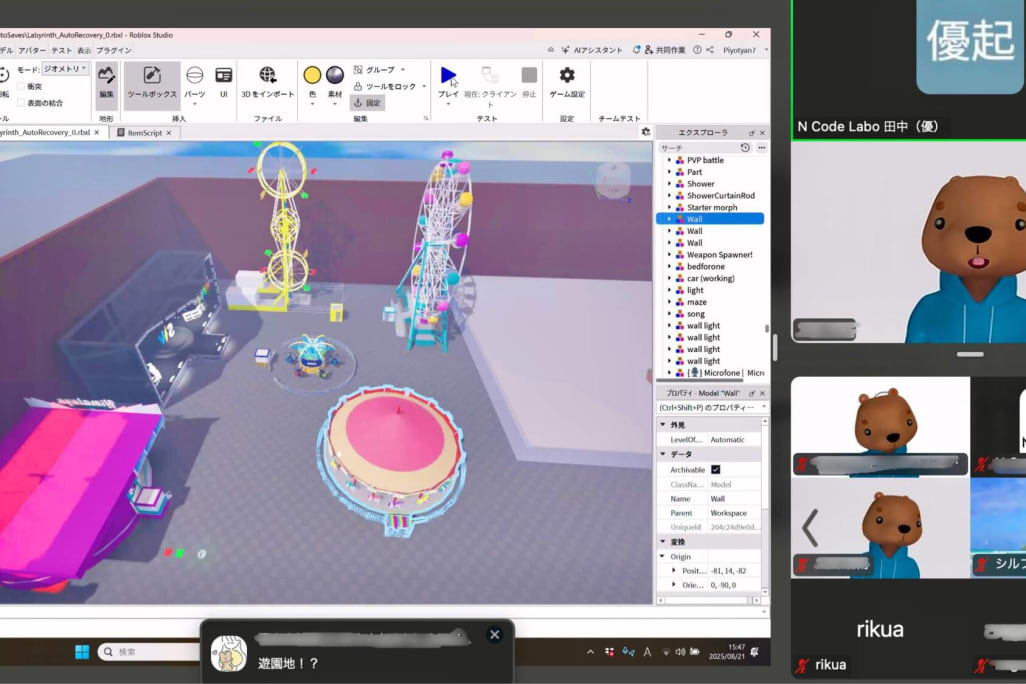Image resolution: width=1026 pixels, height=684 pixels.
Task: Expand the Position property row
Action: point(674,570)
